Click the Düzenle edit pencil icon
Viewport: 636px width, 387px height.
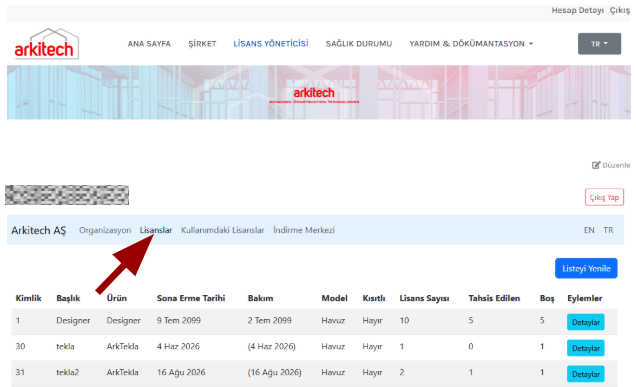[596, 165]
